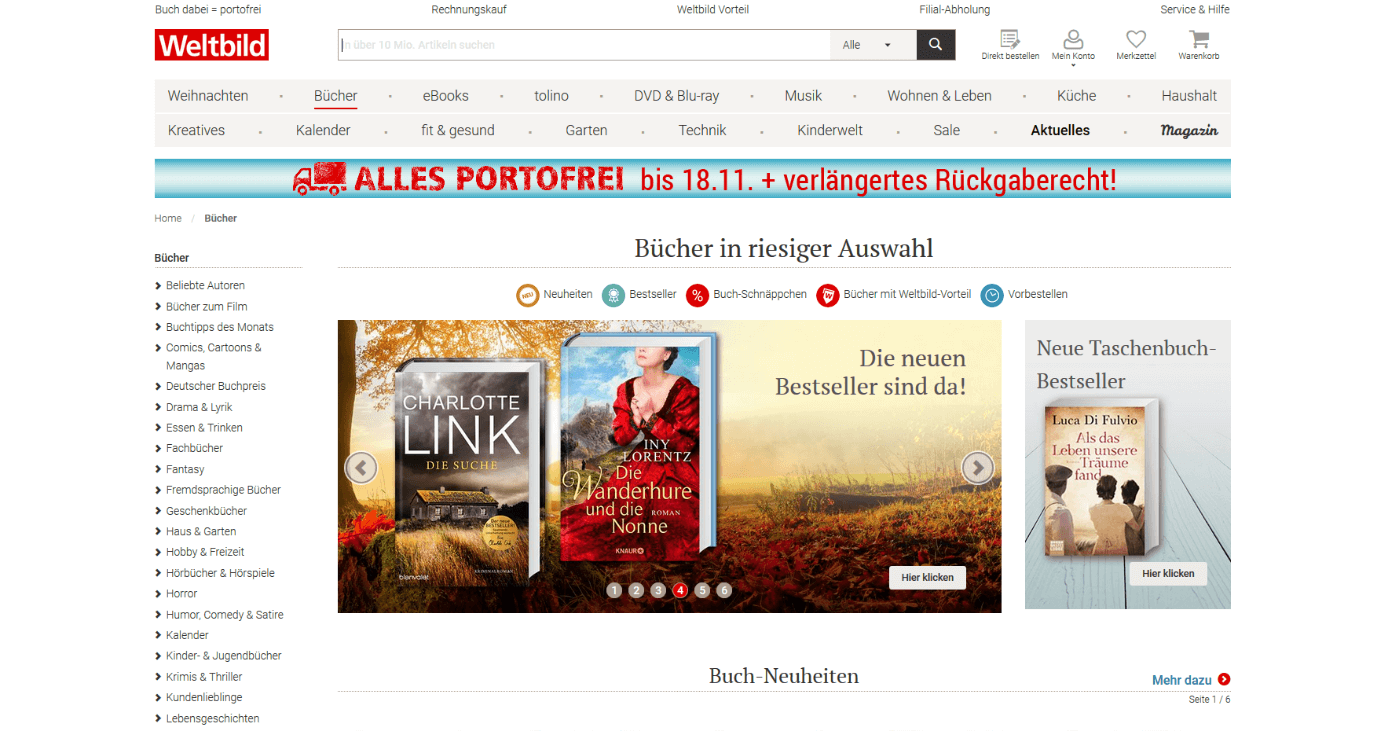Open the Kalender menu item
Image resolution: width=1388 pixels, height=731 pixels.
click(x=323, y=130)
